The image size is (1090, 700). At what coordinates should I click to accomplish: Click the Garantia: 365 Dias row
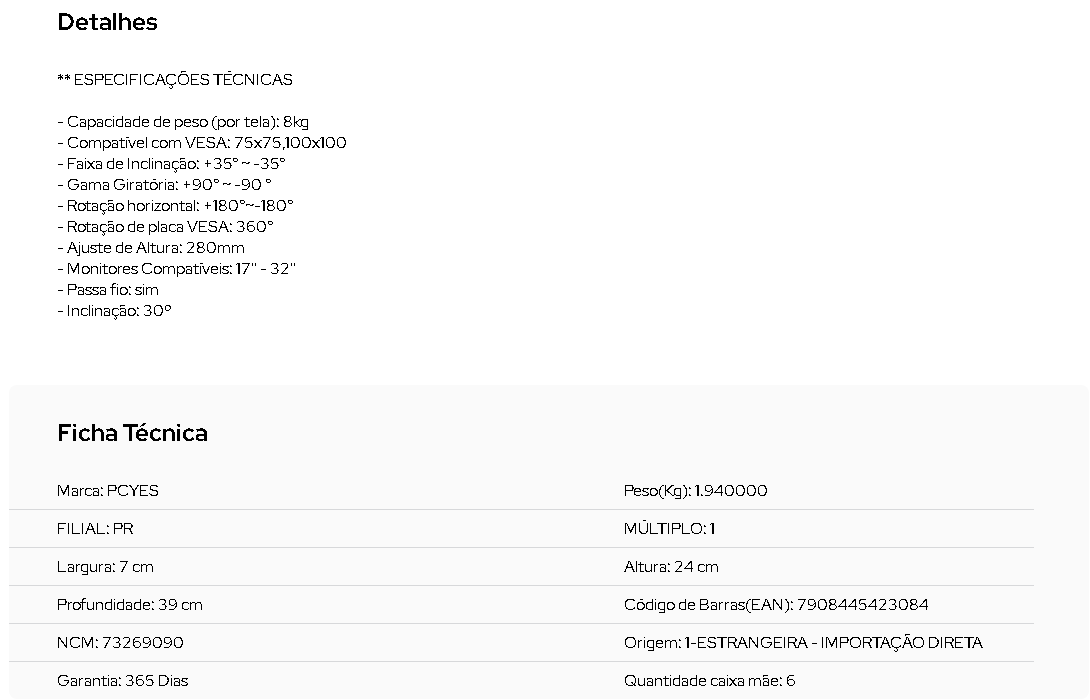(122, 681)
